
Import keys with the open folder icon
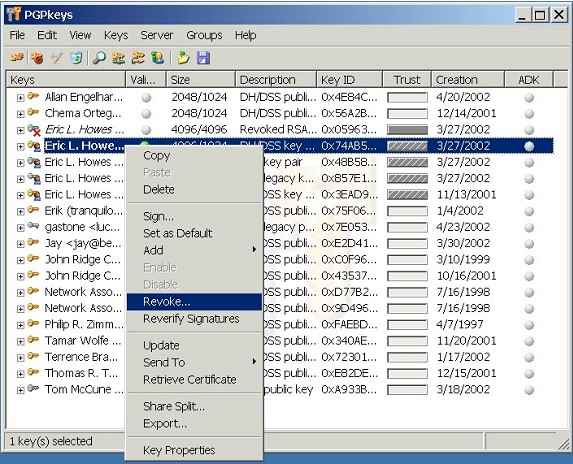tap(183, 58)
